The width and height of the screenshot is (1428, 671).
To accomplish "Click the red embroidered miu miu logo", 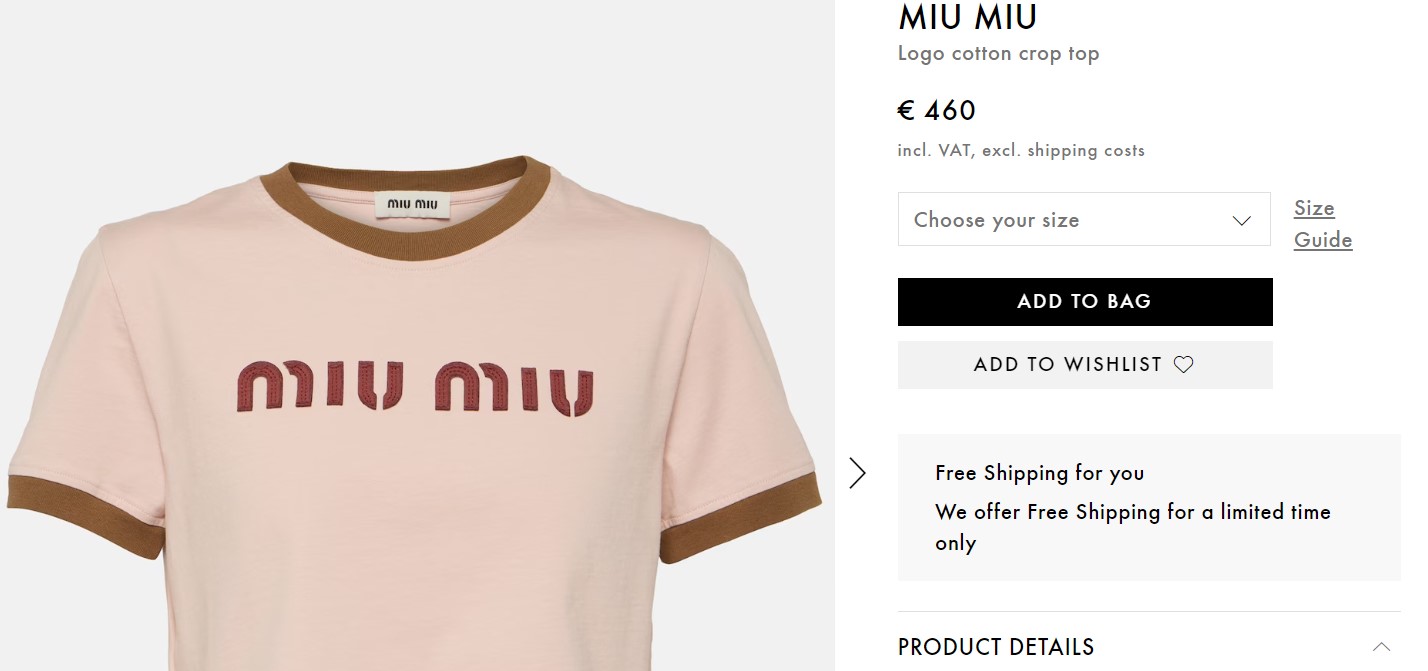I will 415,386.
